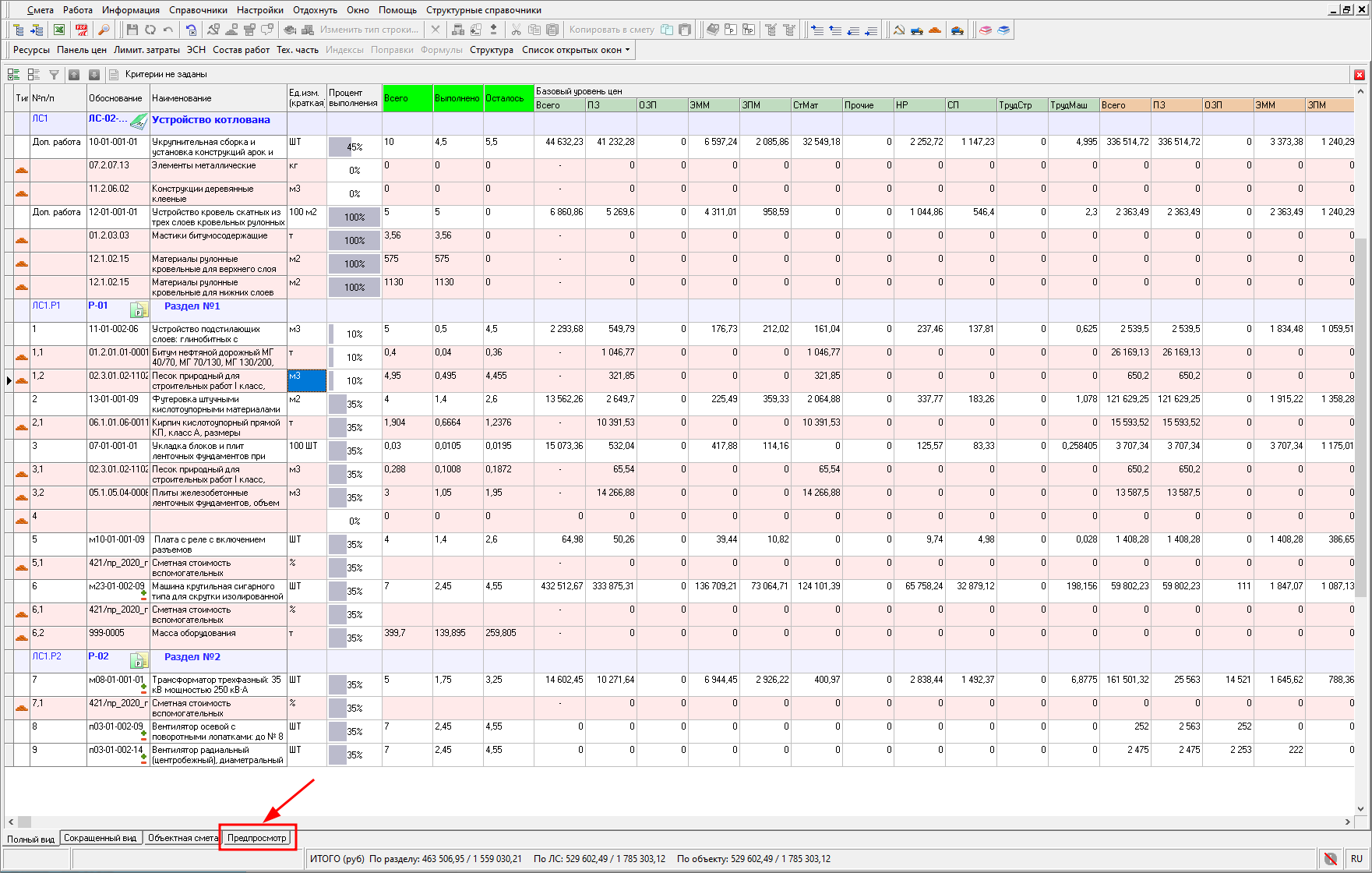
Task: Click the Ресурсы toolbar button
Action: point(31,50)
